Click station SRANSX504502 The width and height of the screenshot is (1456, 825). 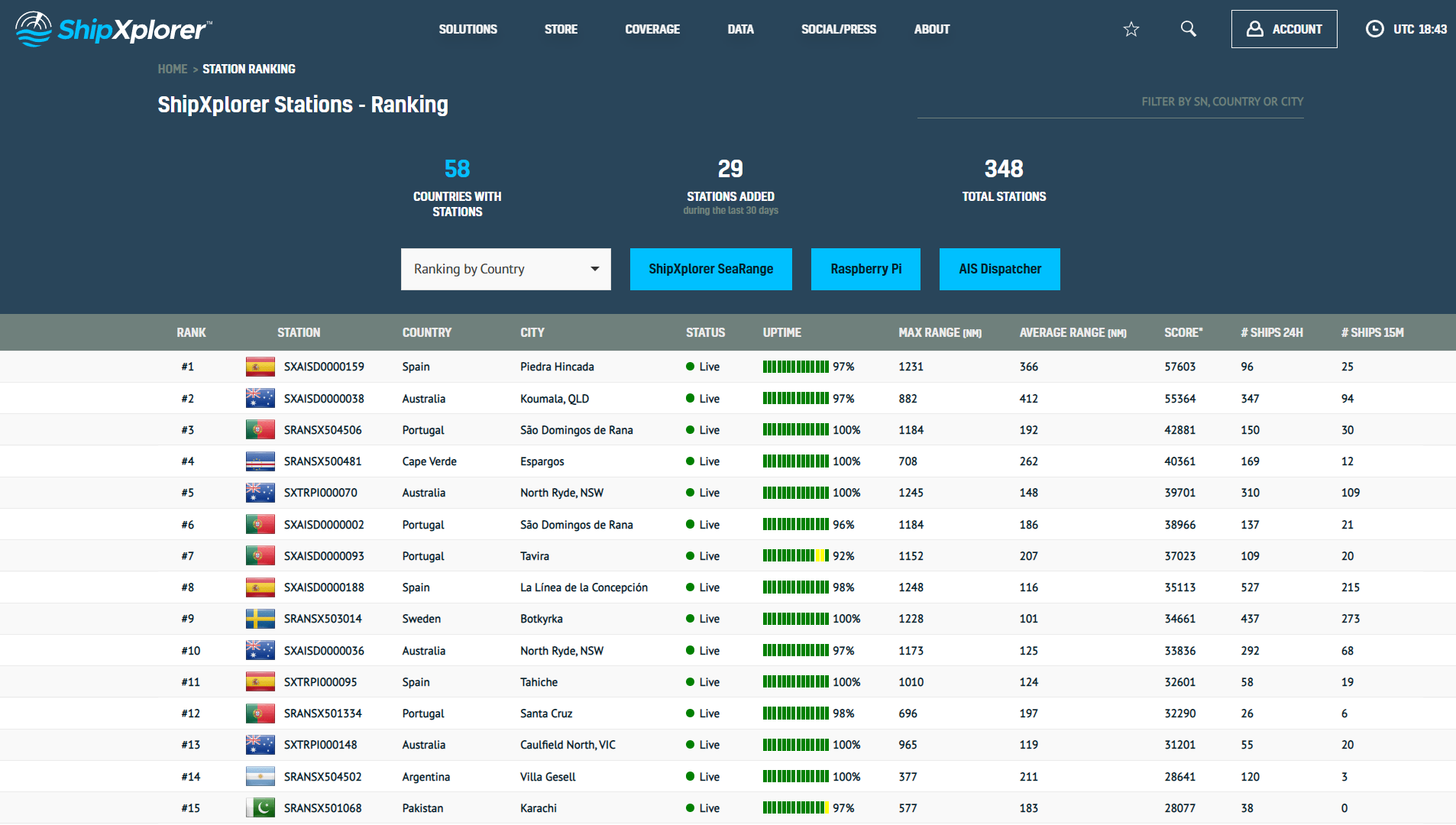click(x=323, y=777)
